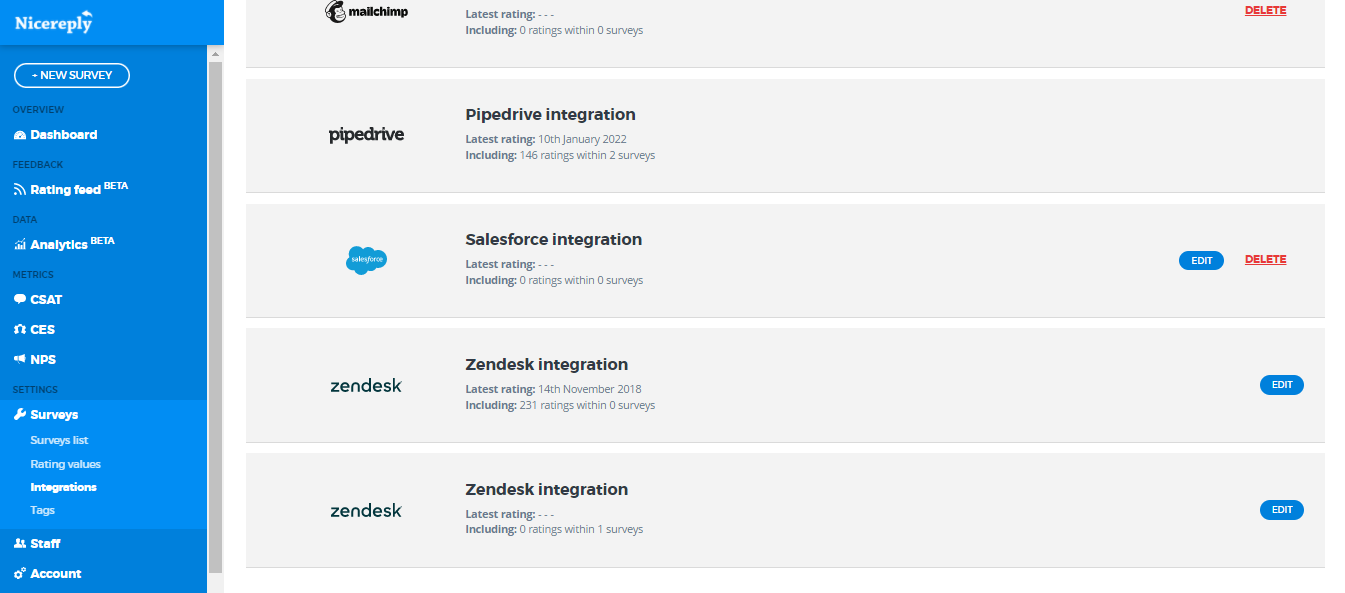The image size is (1345, 593).
Task: Edit the Salesforce integration
Action: pyautogui.click(x=1201, y=260)
